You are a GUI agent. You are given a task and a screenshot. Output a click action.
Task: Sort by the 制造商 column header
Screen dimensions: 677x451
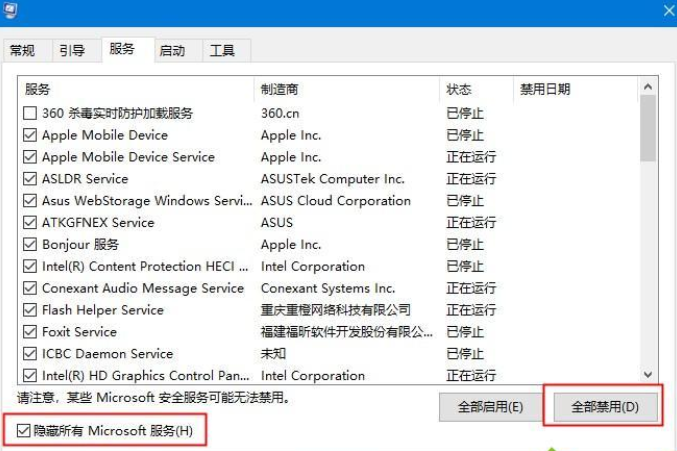(x=345, y=90)
